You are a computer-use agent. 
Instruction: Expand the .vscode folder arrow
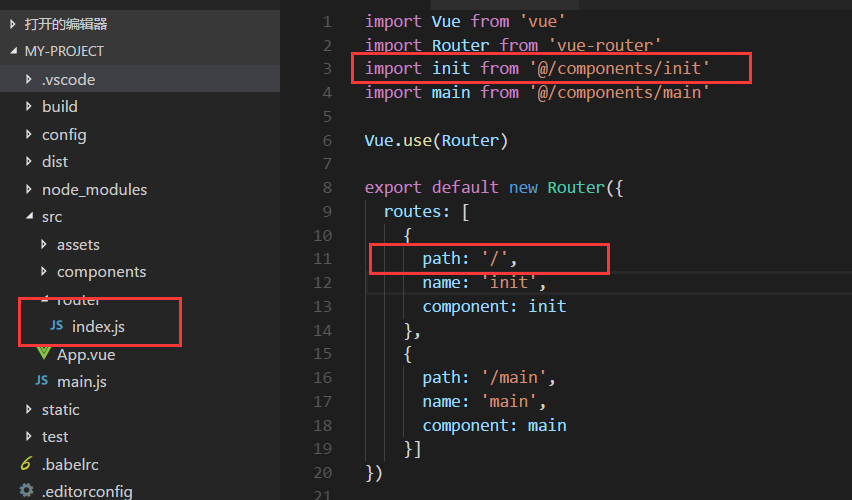(x=29, y=79)
